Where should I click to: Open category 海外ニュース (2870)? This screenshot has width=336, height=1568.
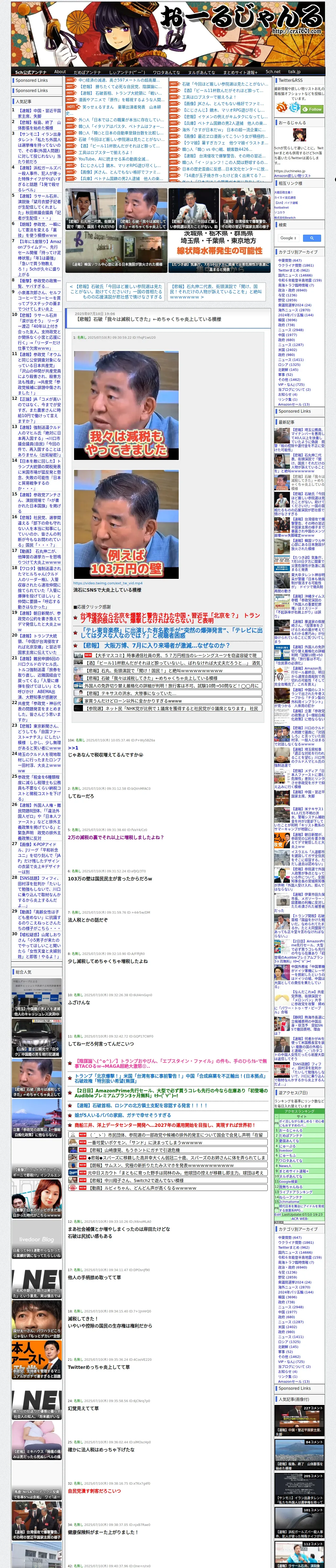click(x=294, y=310)
